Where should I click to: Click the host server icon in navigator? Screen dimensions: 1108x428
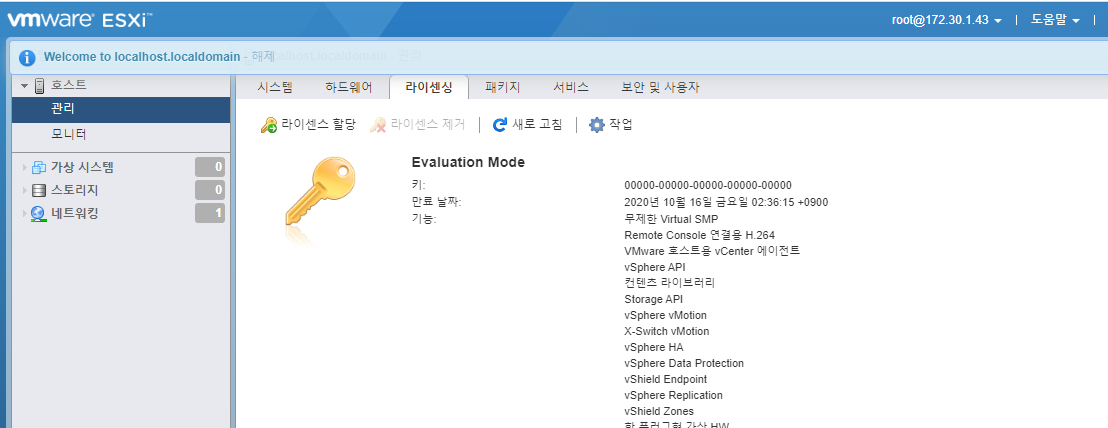40,85
